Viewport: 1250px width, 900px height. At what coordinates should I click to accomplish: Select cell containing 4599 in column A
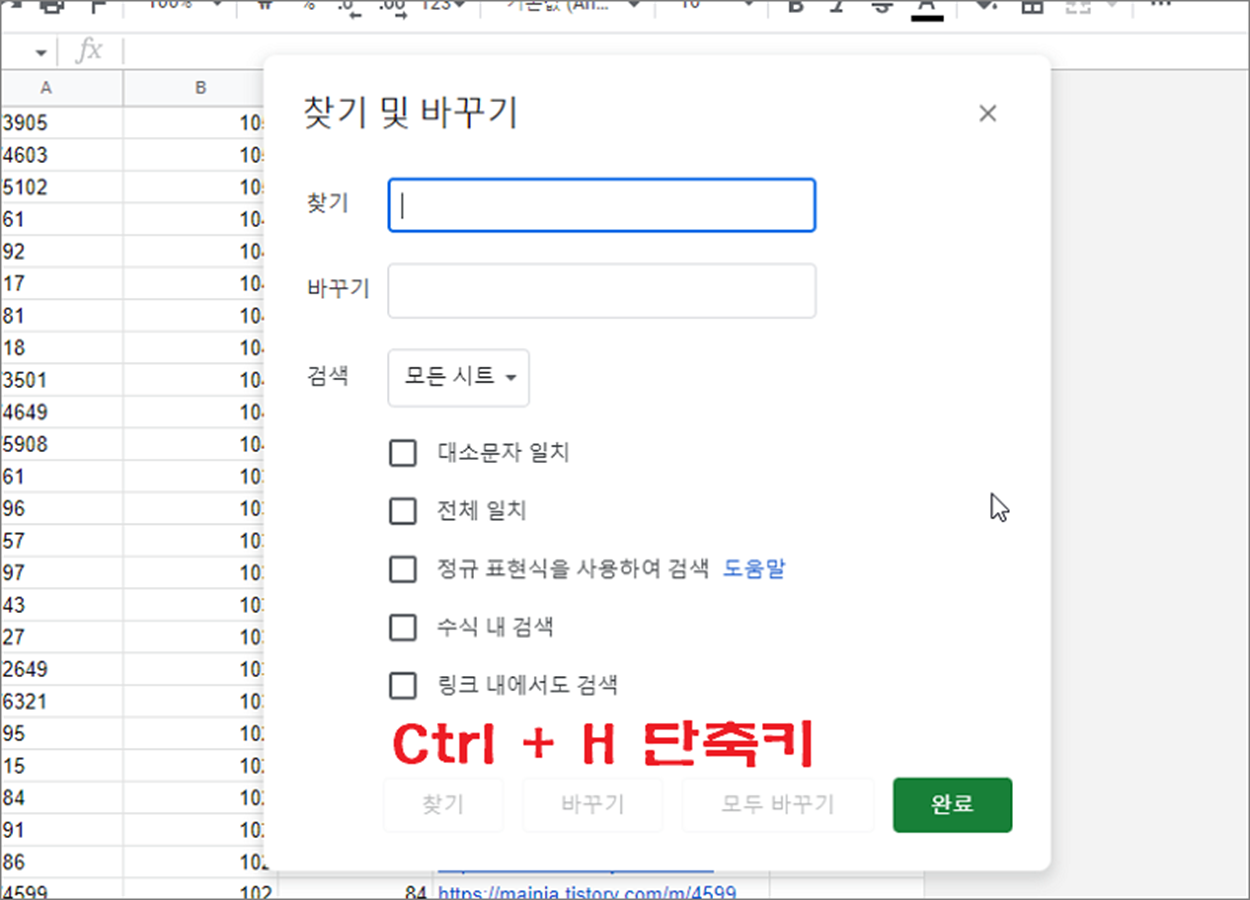(62, 889)
